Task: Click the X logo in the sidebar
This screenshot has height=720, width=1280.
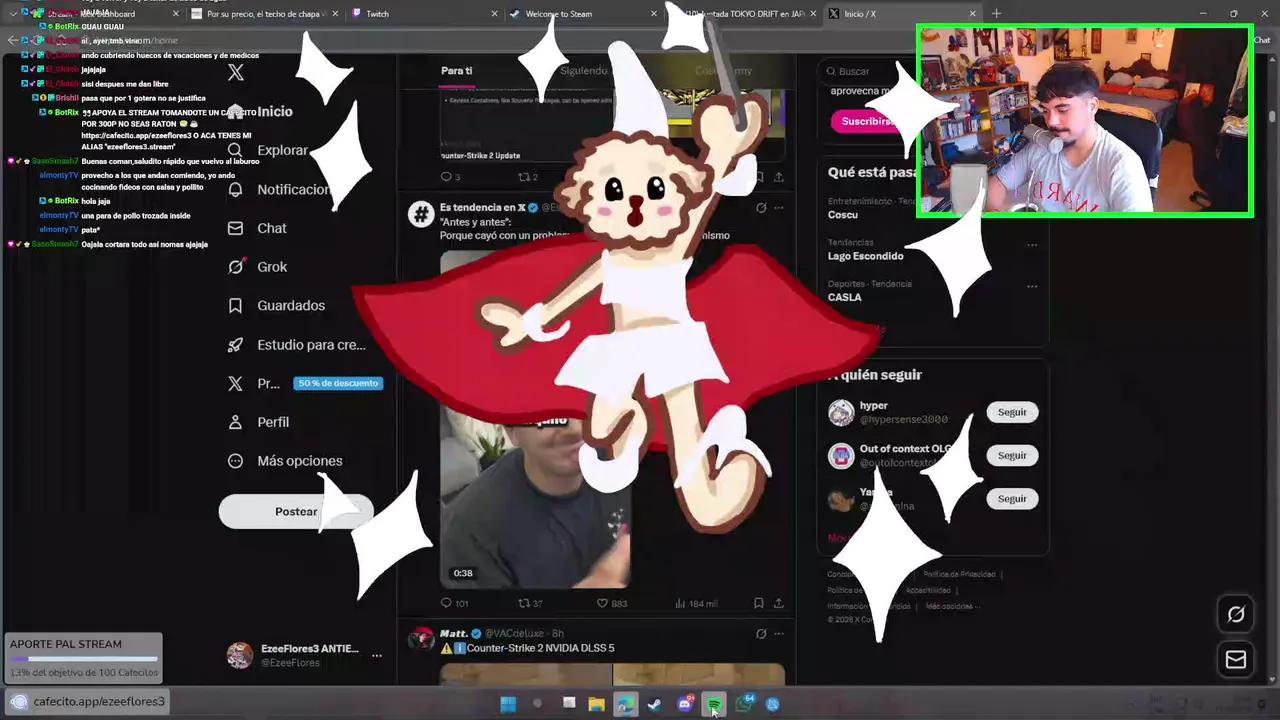Action: coord(236,72)
